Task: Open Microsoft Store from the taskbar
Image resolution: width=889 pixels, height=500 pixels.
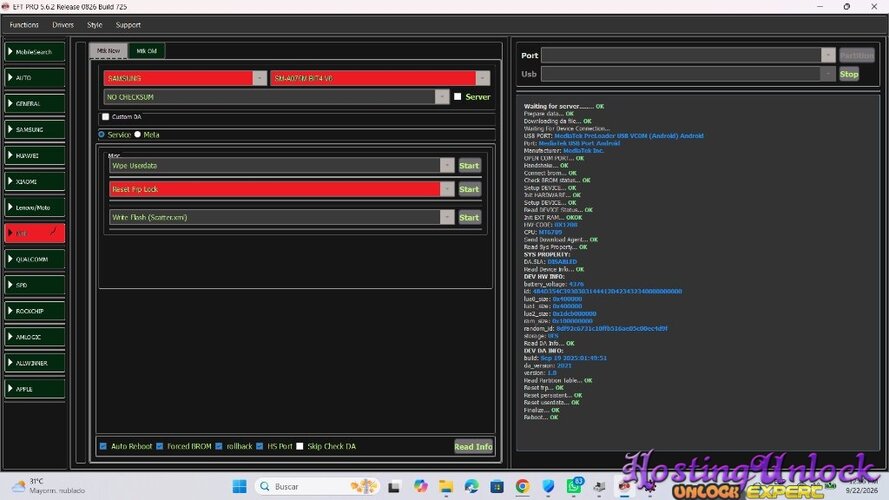Action: (497, 486)
